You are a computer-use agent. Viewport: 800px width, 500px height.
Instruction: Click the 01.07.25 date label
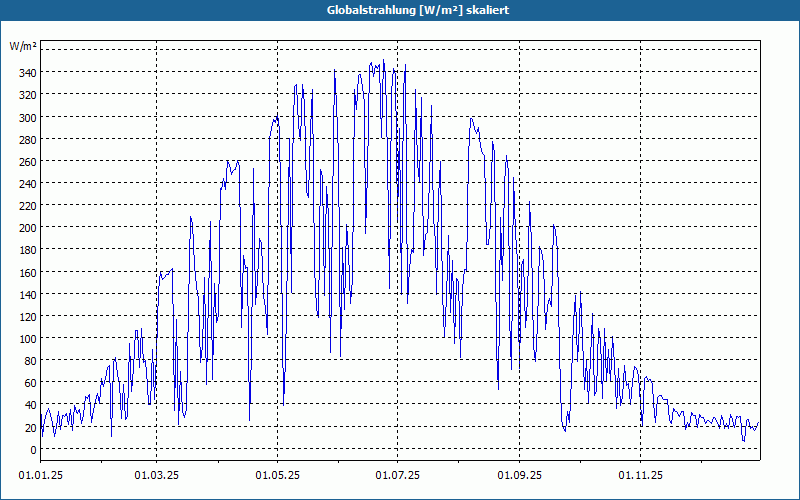pyautogui.click(x=398, y=476)
